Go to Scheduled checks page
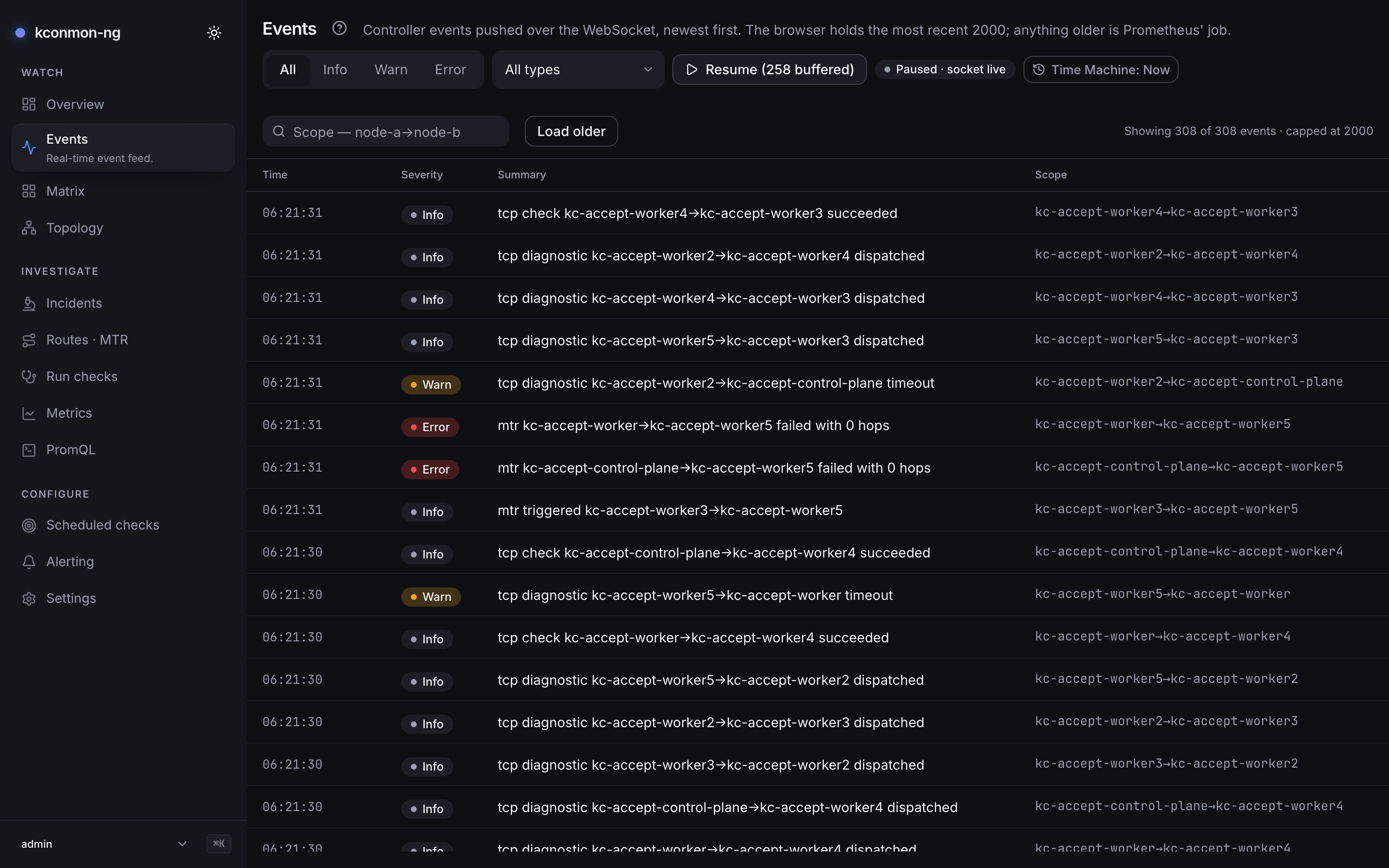This screenshot has width=1389, height=868. tap(123, 525)
